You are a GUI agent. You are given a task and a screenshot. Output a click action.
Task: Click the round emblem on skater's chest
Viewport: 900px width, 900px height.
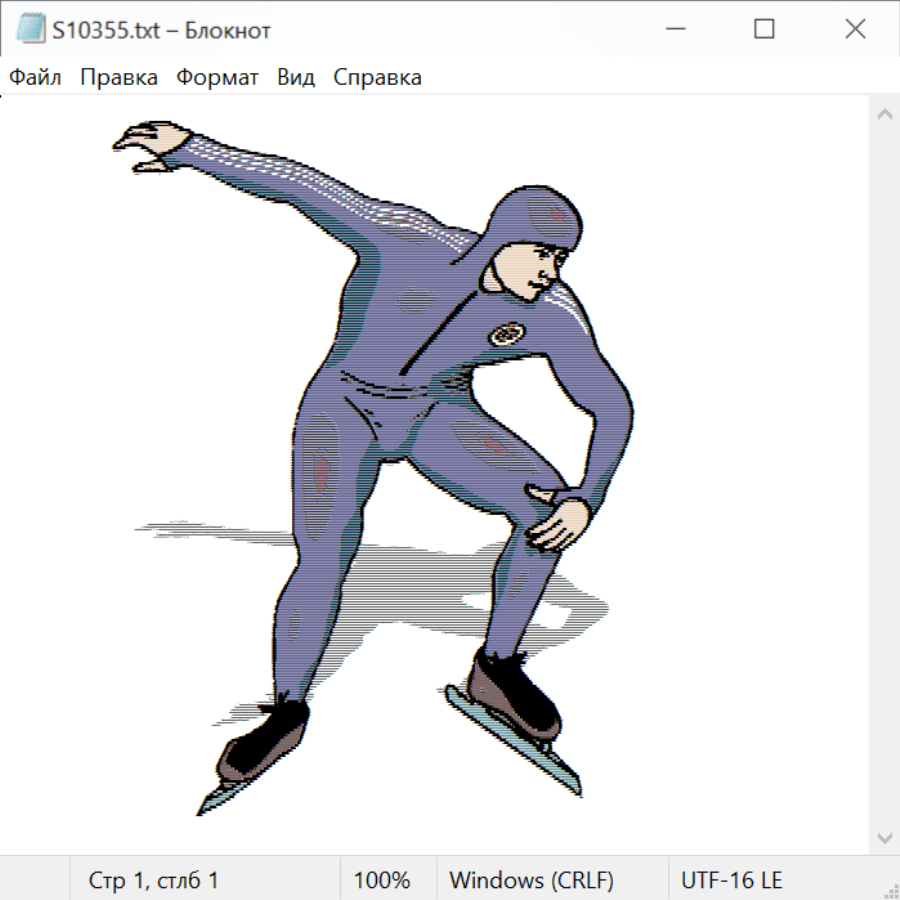coord(505,333)
